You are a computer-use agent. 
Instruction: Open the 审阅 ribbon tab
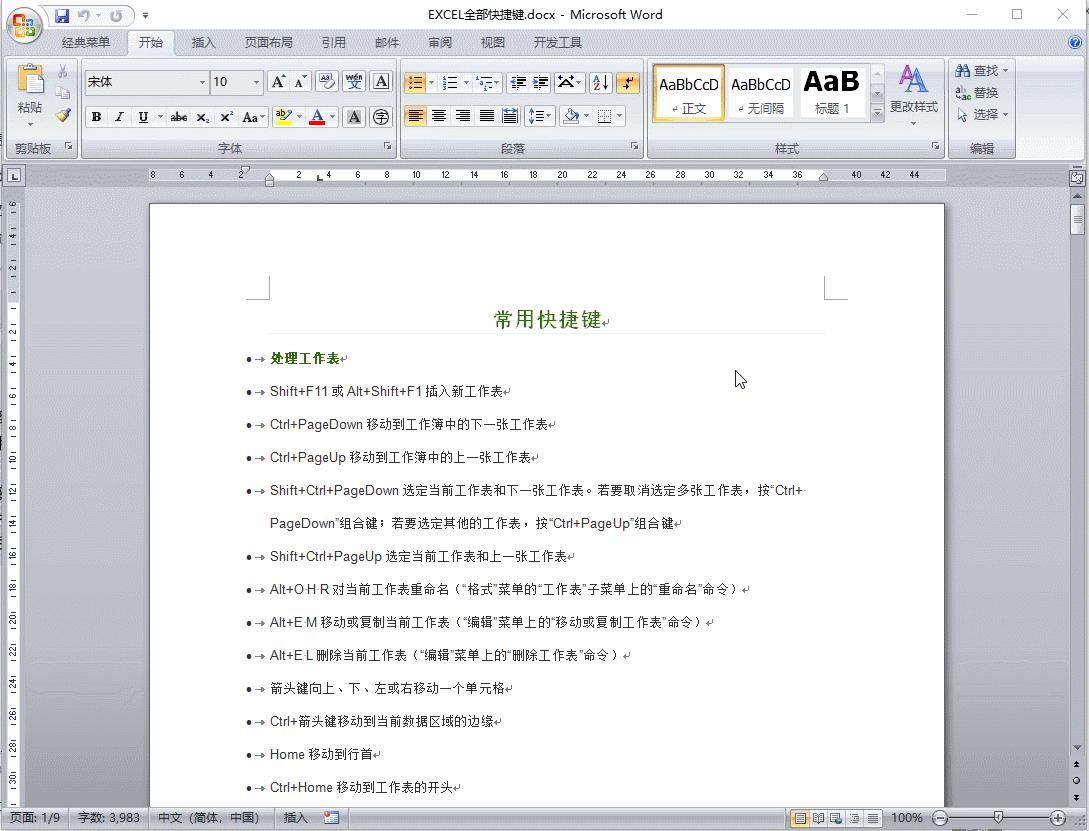pyautogui.click(x=439, y=42)
